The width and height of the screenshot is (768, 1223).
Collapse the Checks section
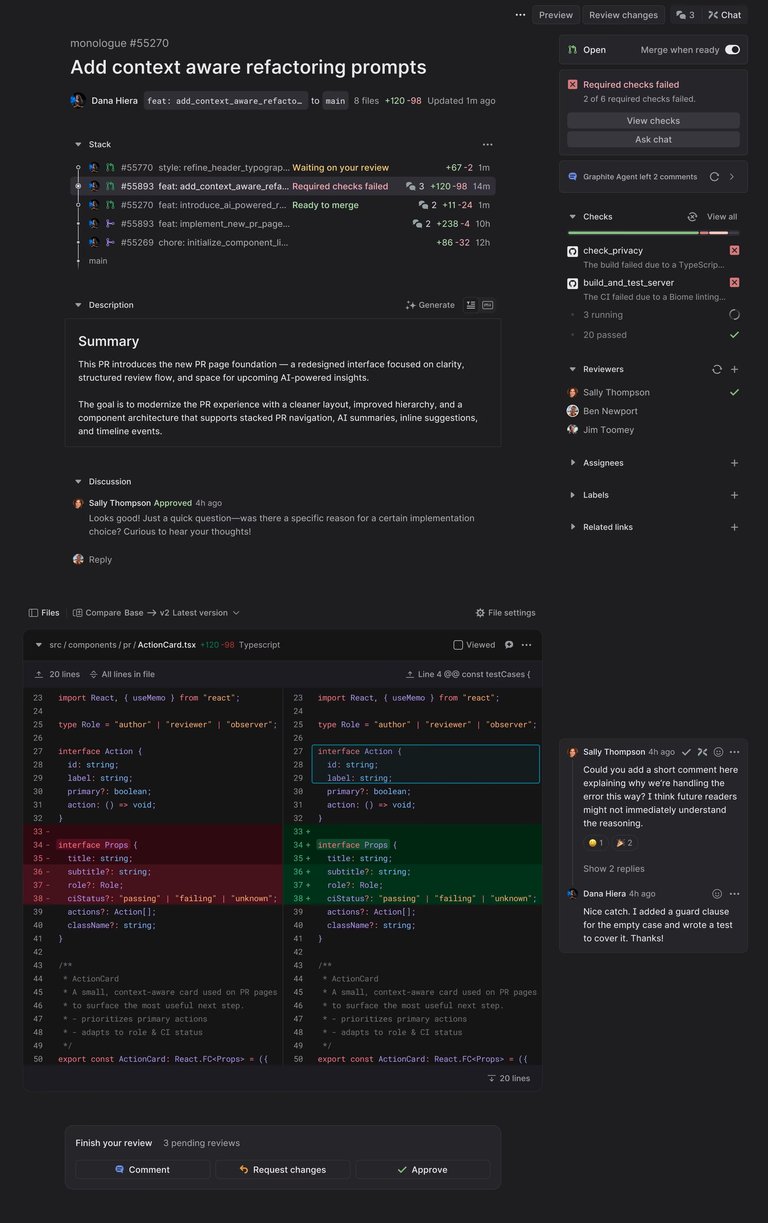click(573, 217)
